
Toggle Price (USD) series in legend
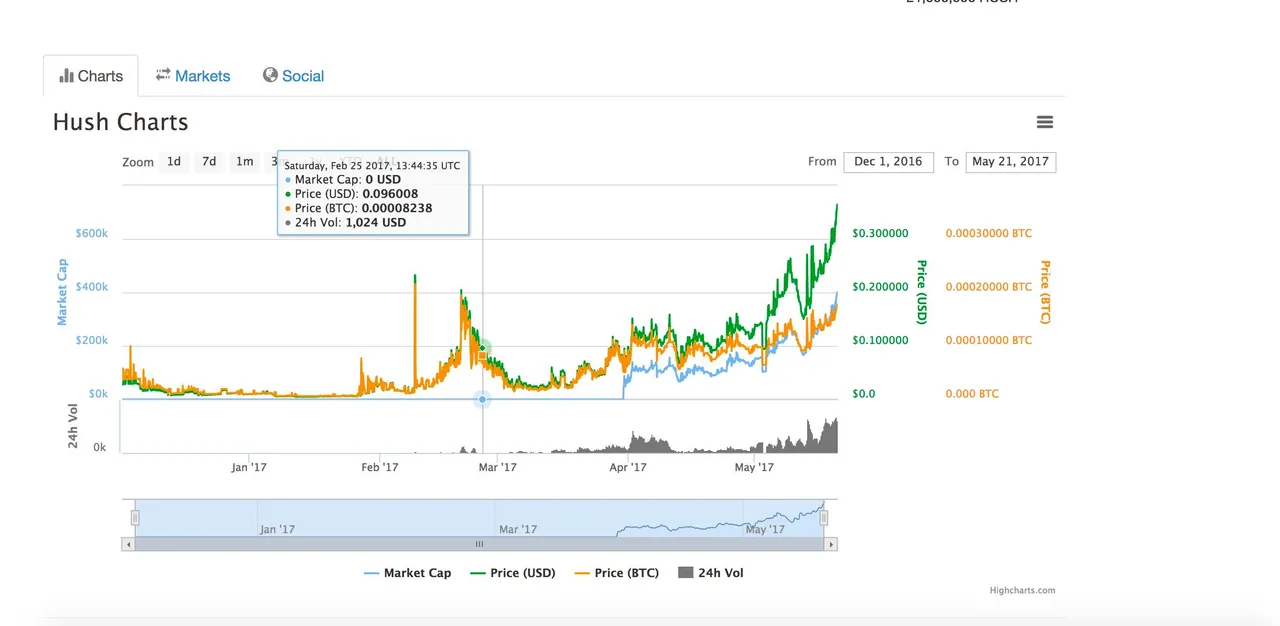click(x=513, y=573)
